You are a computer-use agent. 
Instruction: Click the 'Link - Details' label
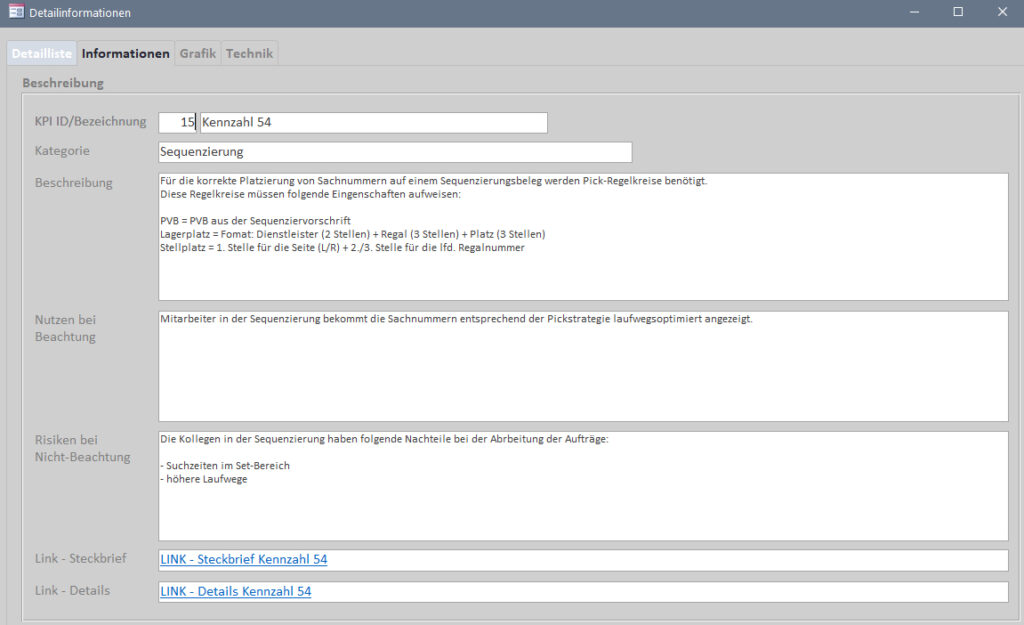tap(72, 590)
